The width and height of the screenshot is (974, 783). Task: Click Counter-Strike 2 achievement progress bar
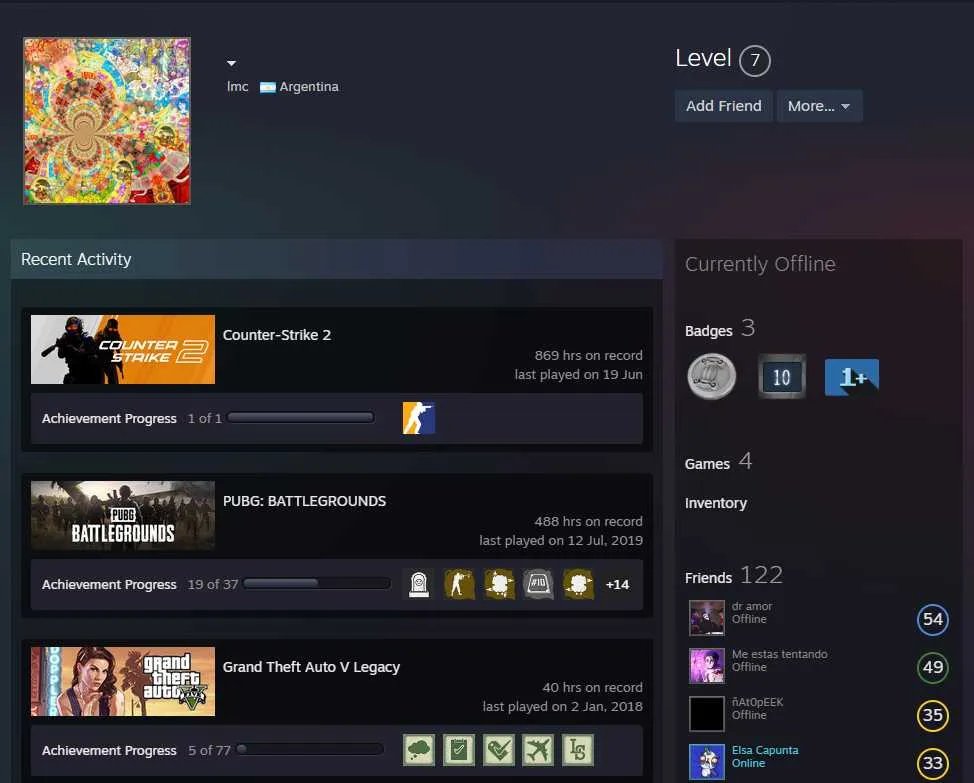(301, 418)
